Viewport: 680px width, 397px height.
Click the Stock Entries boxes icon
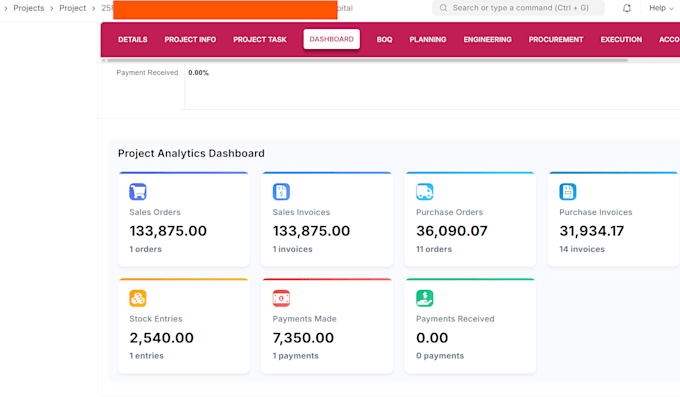[x=138, y=299]
